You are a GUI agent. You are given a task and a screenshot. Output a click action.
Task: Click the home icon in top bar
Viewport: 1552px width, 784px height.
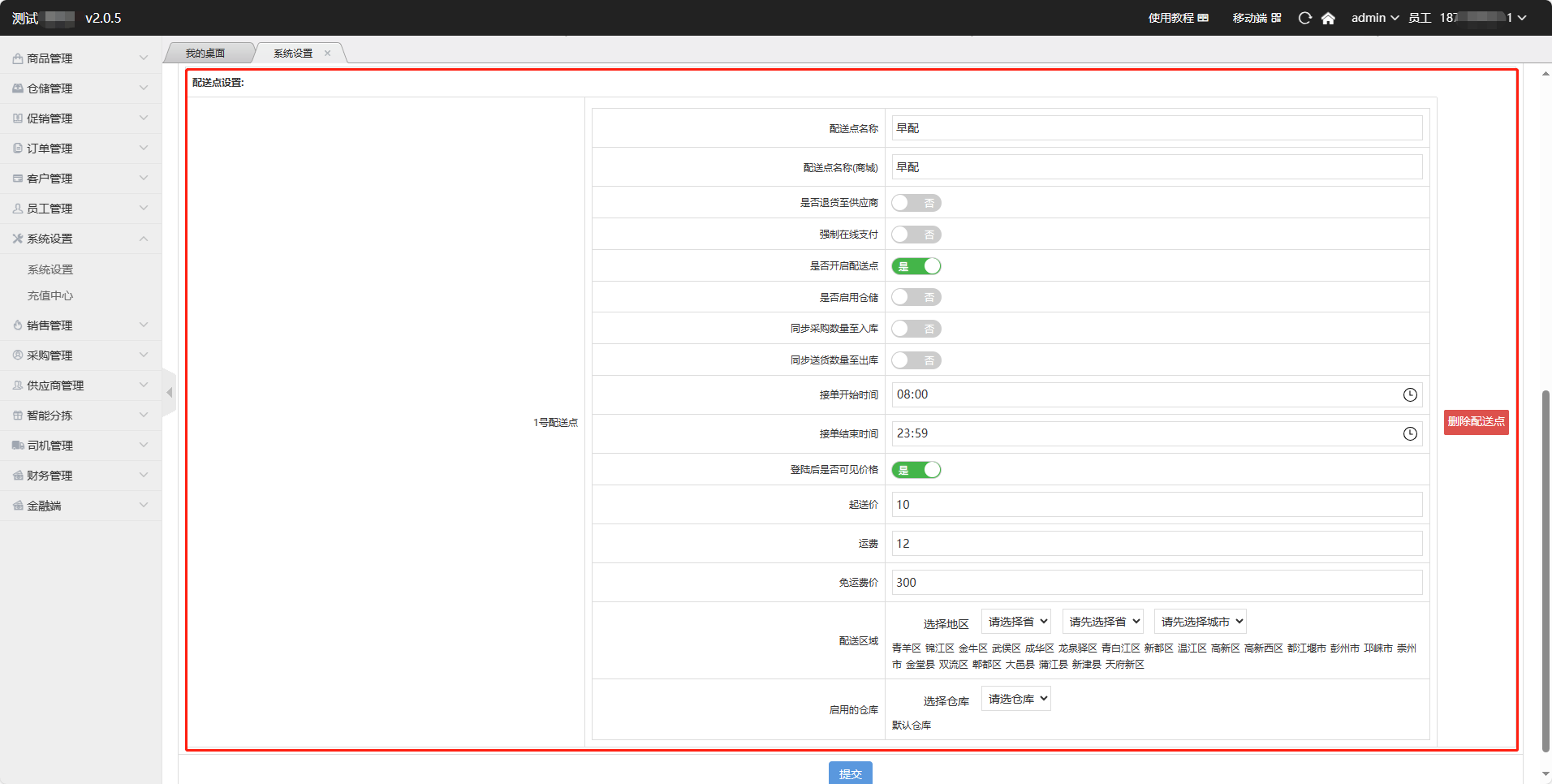tap(1328, 18)
